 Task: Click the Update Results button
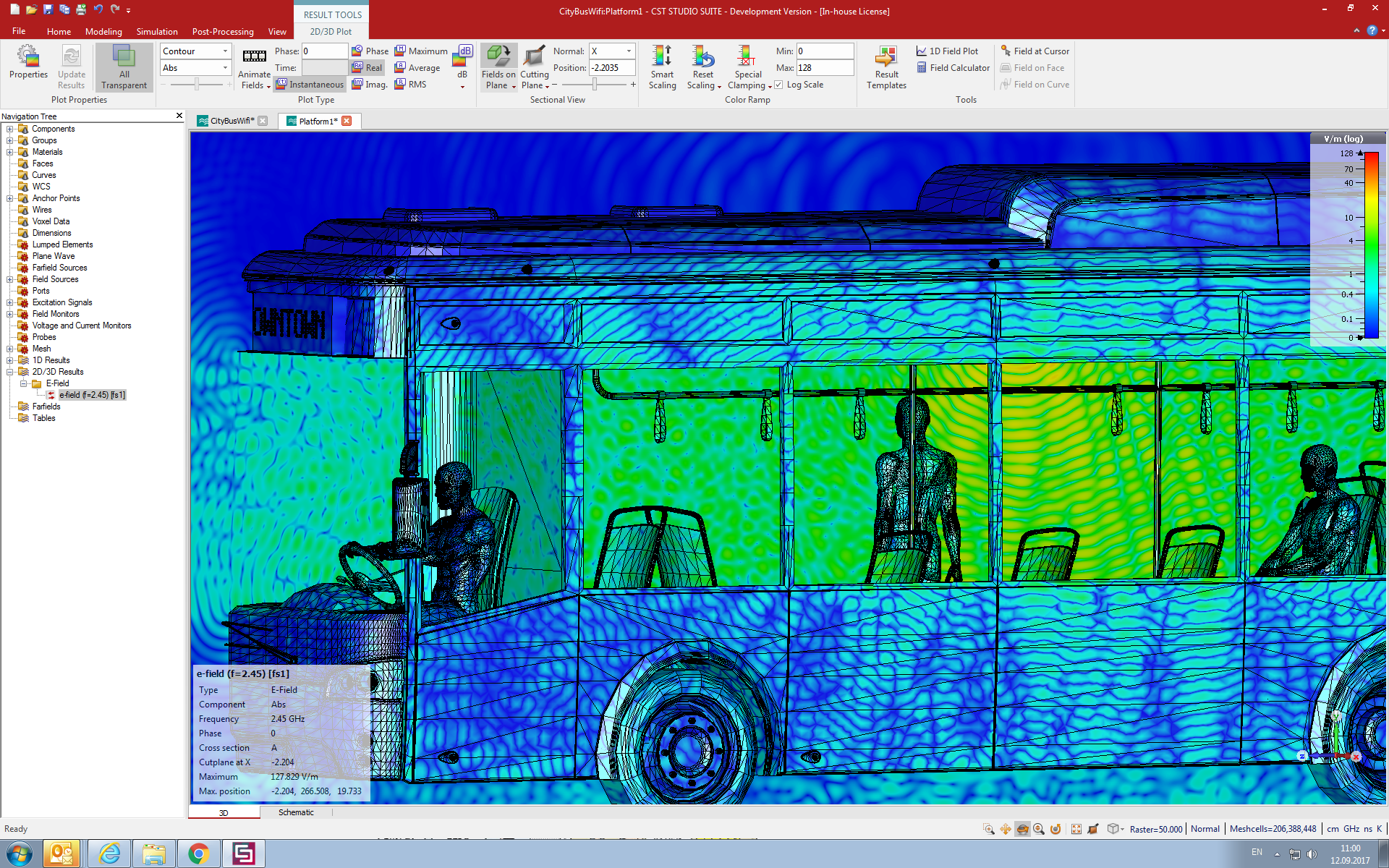pyautogui.click(x=71, y=67)
